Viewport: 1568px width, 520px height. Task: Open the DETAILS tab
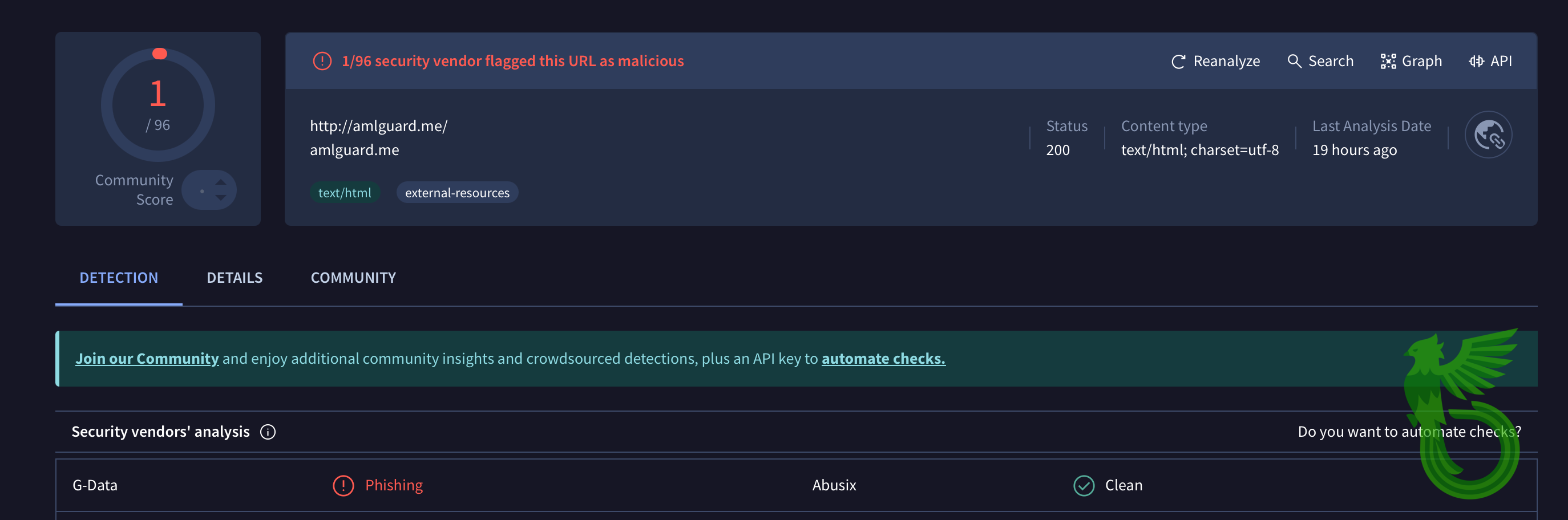coord(235,277)
